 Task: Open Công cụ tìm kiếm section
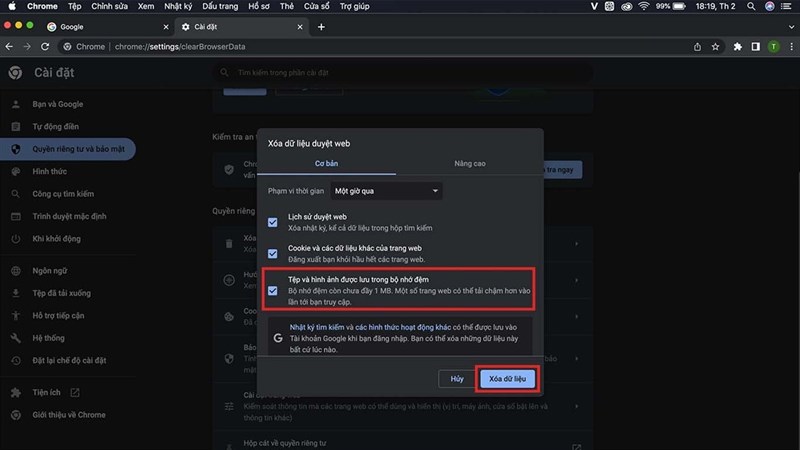[63, 194]
